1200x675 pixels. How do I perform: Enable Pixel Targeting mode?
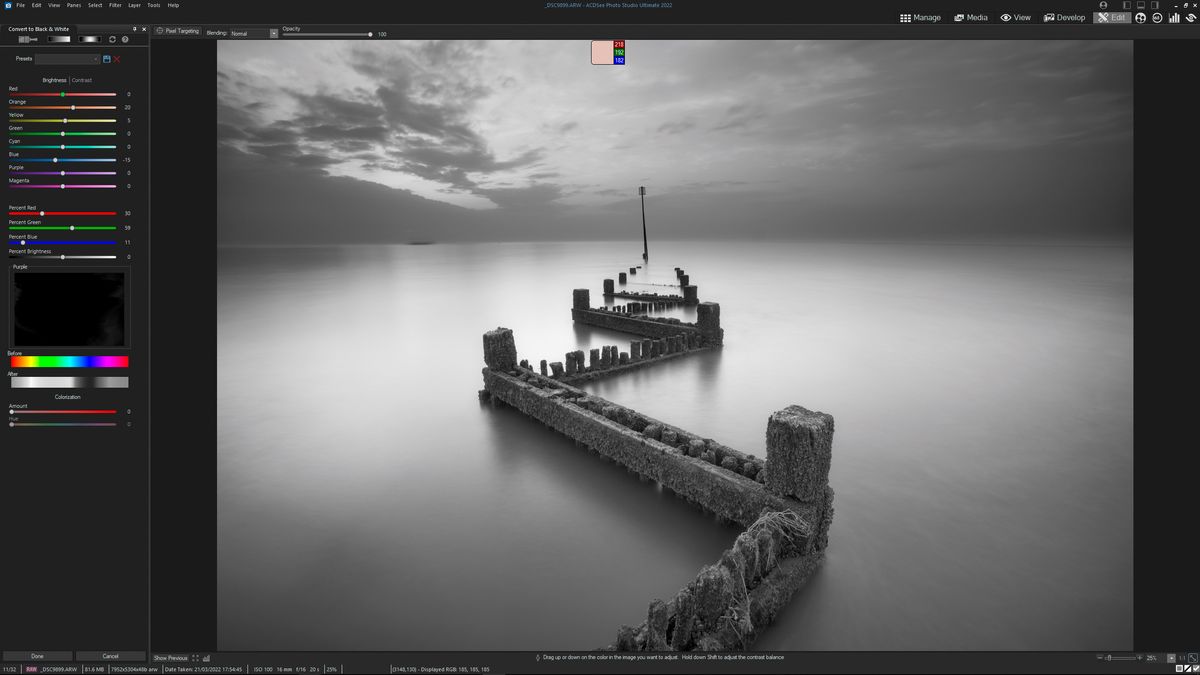(178, 31)
